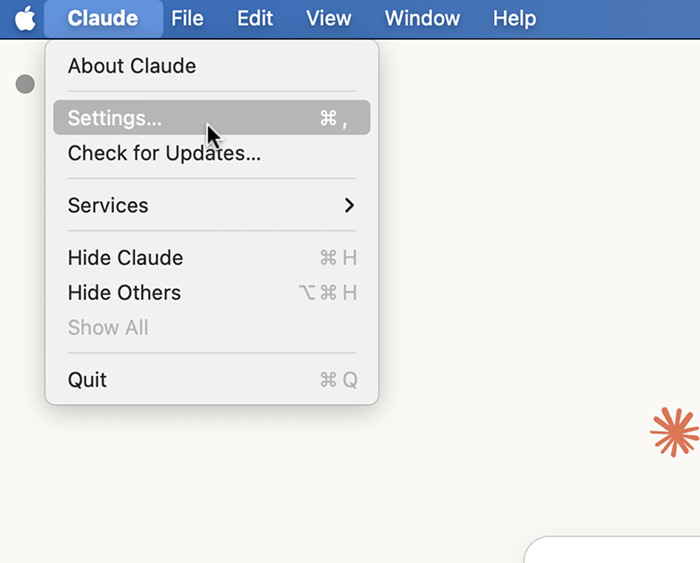Screen dimensions: 700x563
Task: Open the Help menu
Action: pyautogui.click(x=514, y=19)
